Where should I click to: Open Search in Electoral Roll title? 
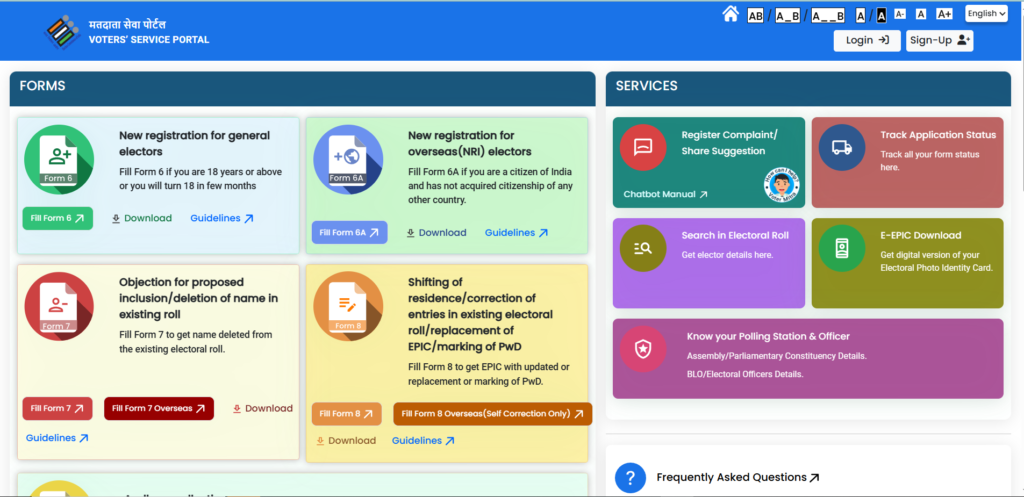point(735,236)
